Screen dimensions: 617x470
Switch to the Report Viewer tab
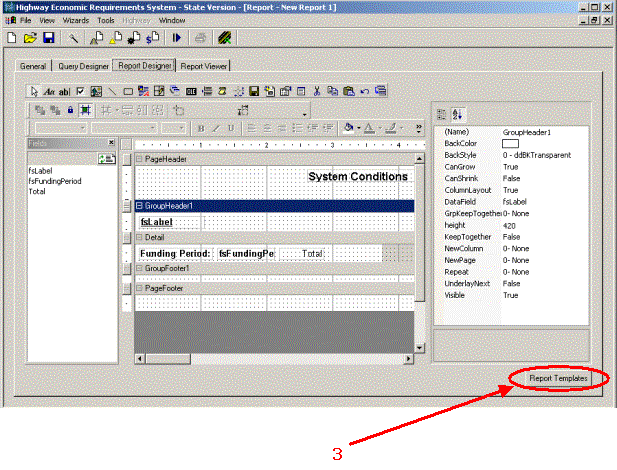pos(203,66)
